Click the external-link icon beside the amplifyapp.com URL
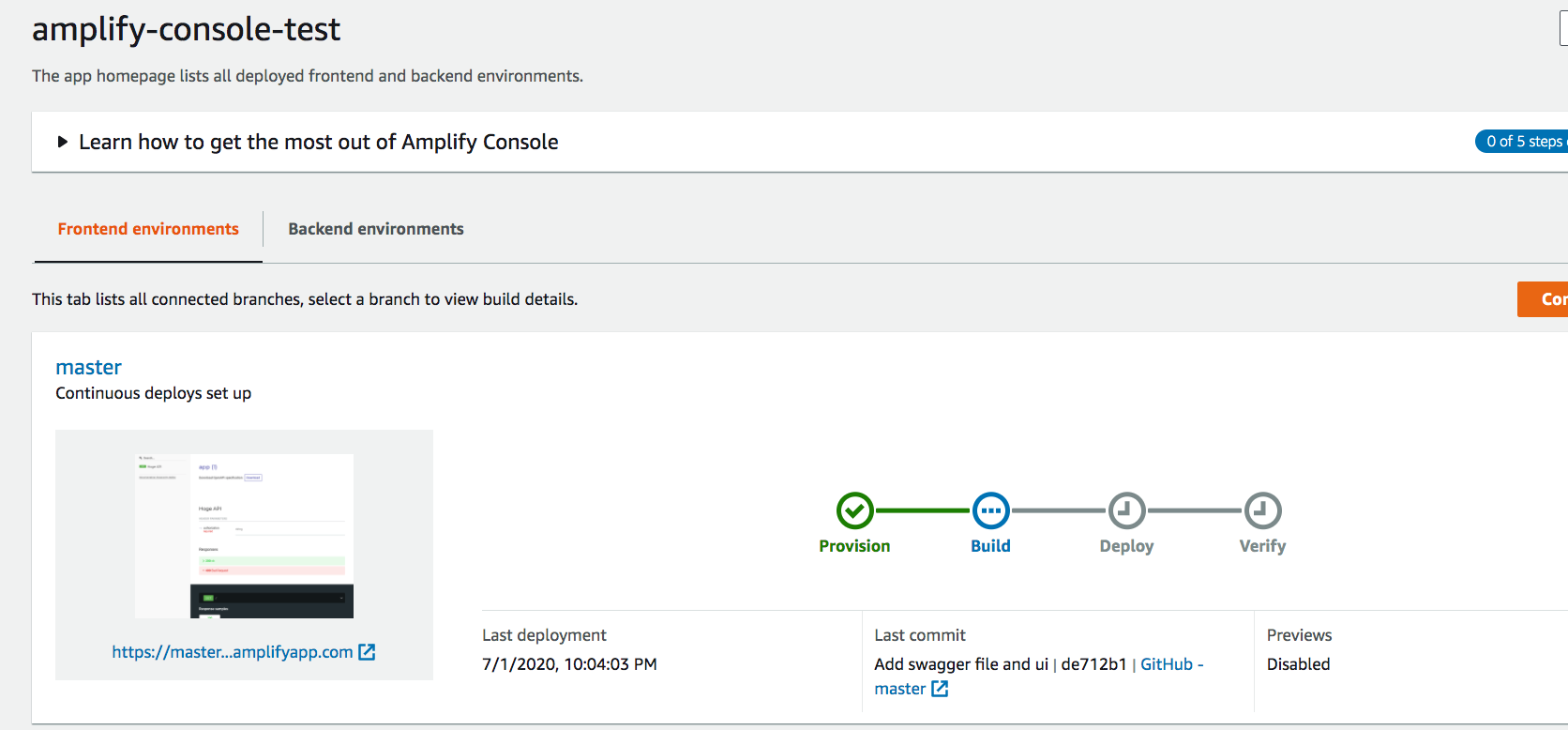 point(367,651)
